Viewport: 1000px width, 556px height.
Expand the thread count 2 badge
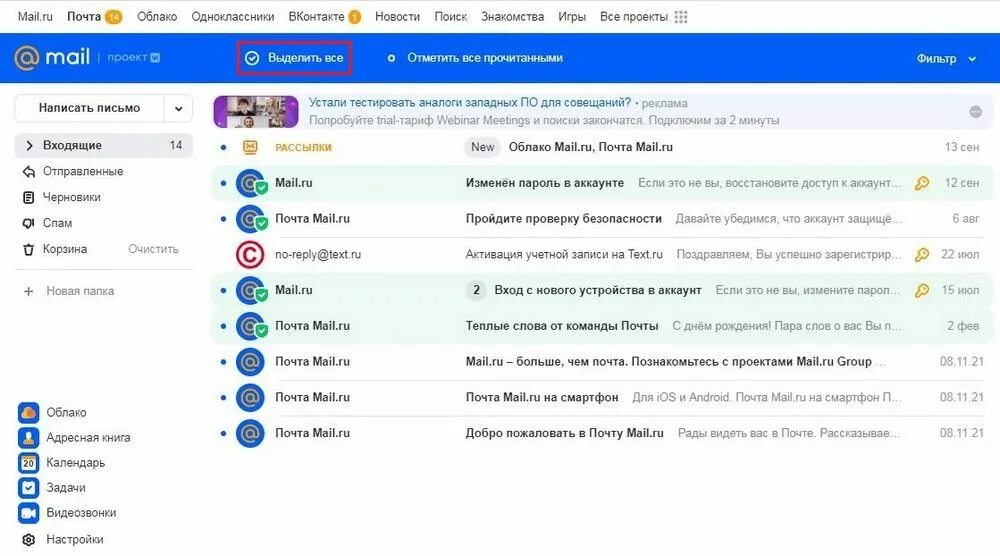(x=476, y=290)
